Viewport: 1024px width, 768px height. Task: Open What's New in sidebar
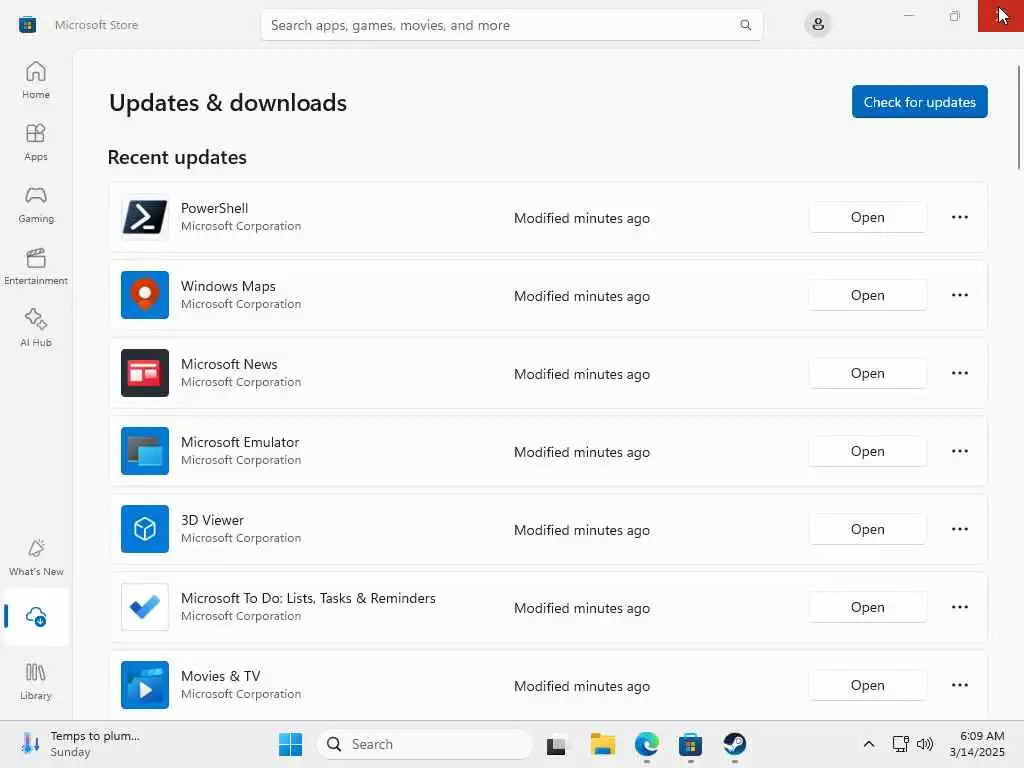click(36, 558)
